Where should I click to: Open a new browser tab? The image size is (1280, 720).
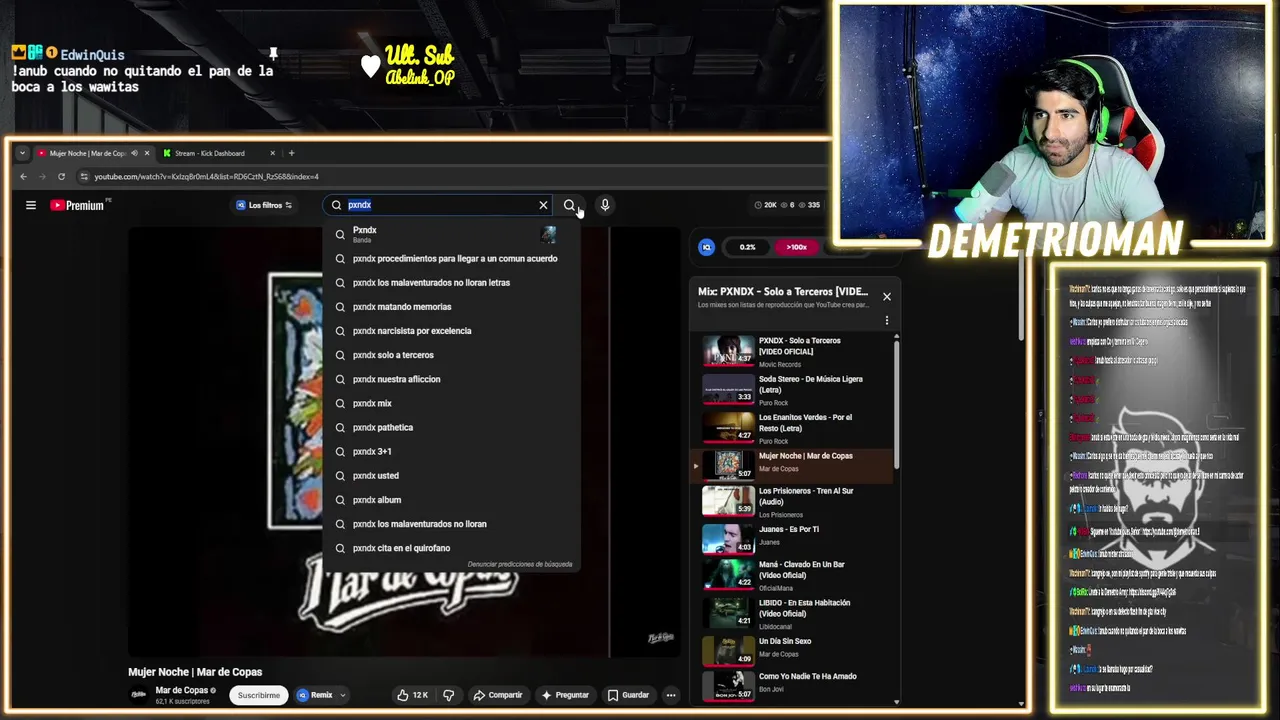point(291,153)
